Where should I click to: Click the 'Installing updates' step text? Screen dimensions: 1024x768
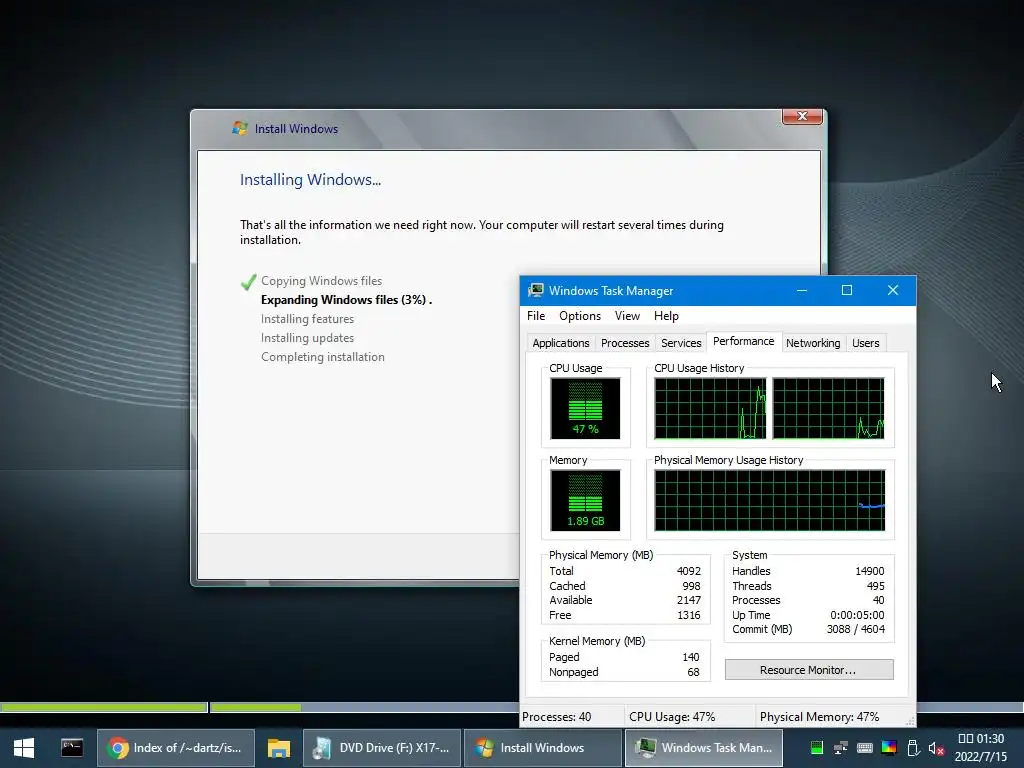click(307, 338)
